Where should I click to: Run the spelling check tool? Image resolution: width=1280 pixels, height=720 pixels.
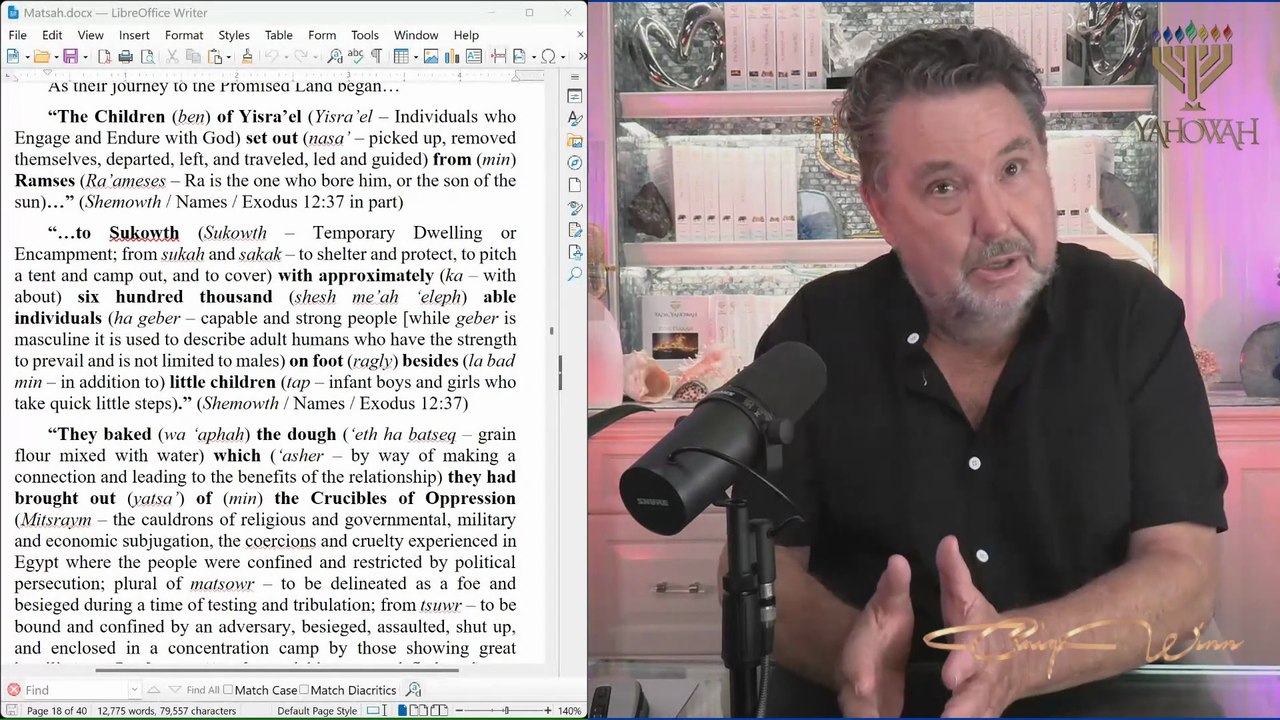coord(355,57)
